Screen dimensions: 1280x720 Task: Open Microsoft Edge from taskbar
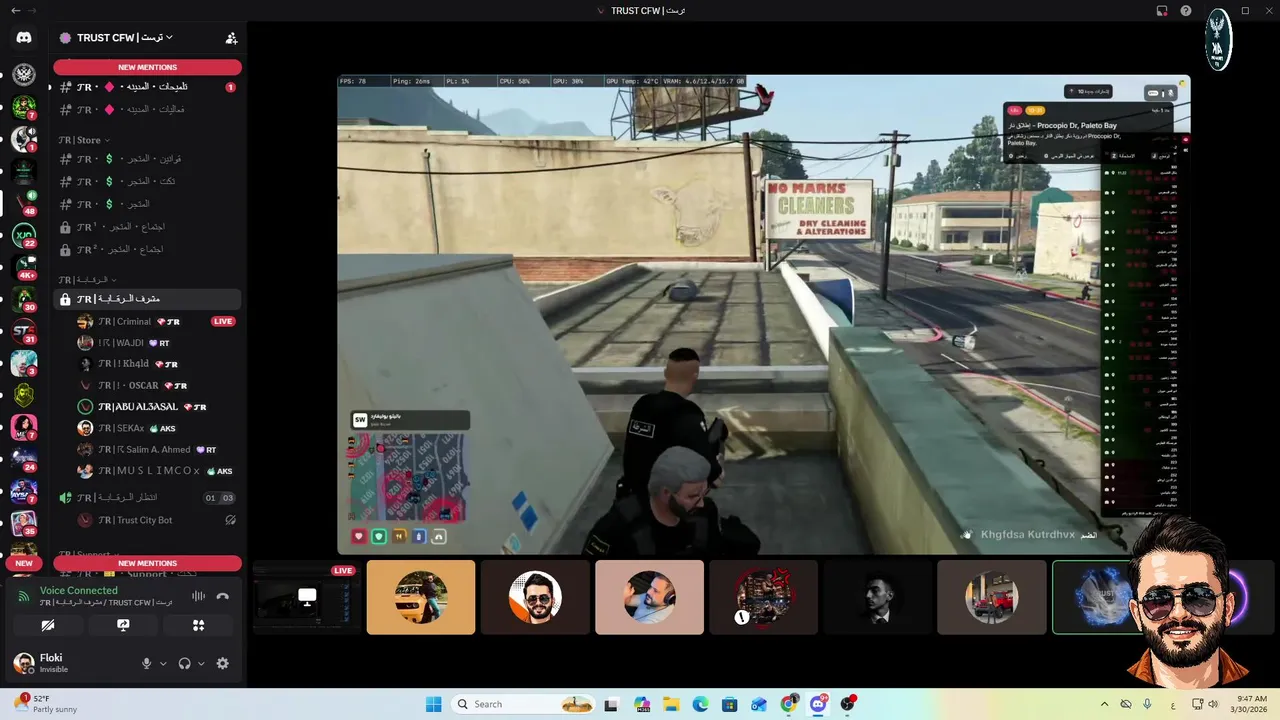point(700,704)
